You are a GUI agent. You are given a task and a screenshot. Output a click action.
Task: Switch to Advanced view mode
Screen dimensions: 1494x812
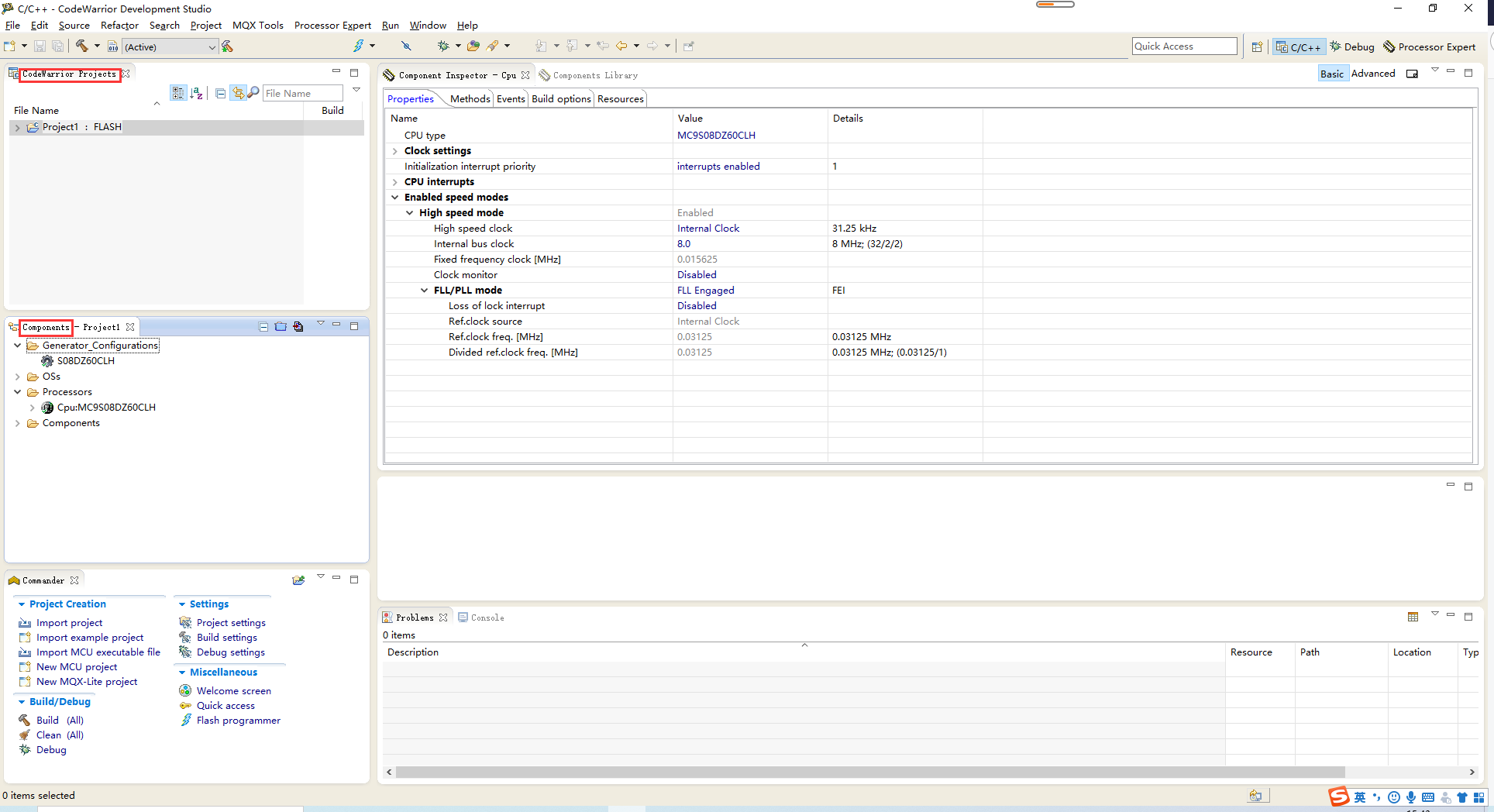click(1373, 74)
